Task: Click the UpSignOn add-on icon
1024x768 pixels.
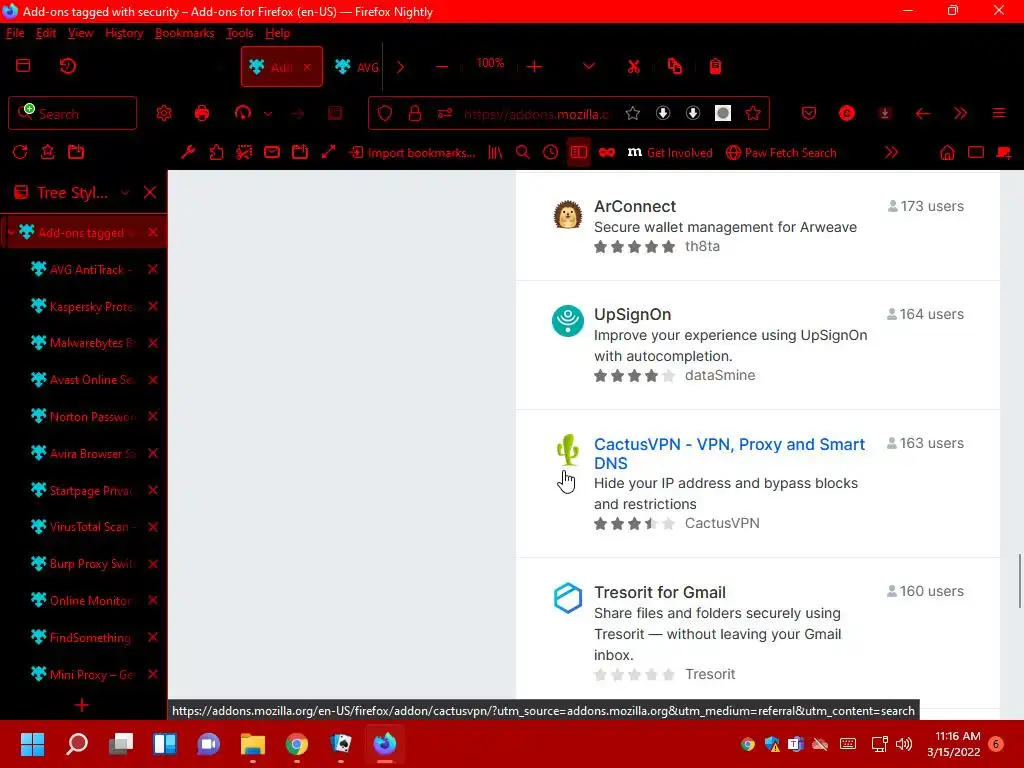Action: (568, 321)
